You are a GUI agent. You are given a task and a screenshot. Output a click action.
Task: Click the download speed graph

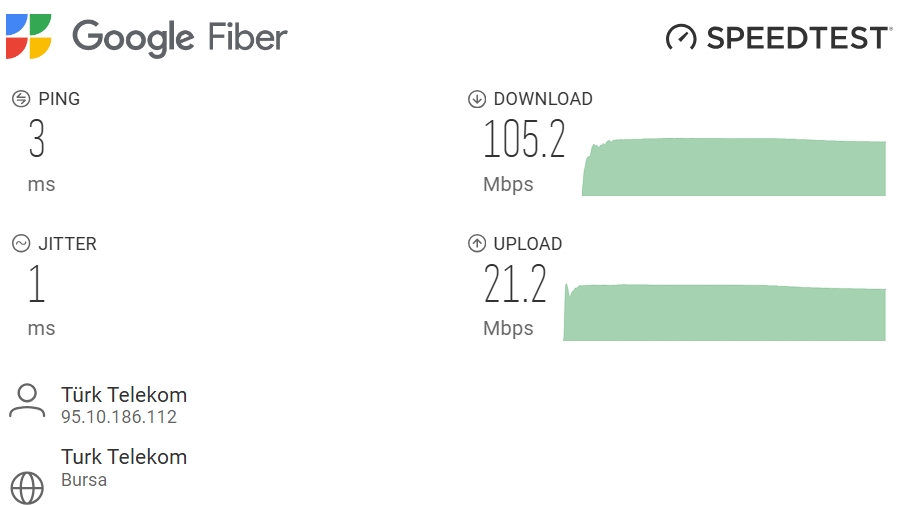(x=733, y=167)
